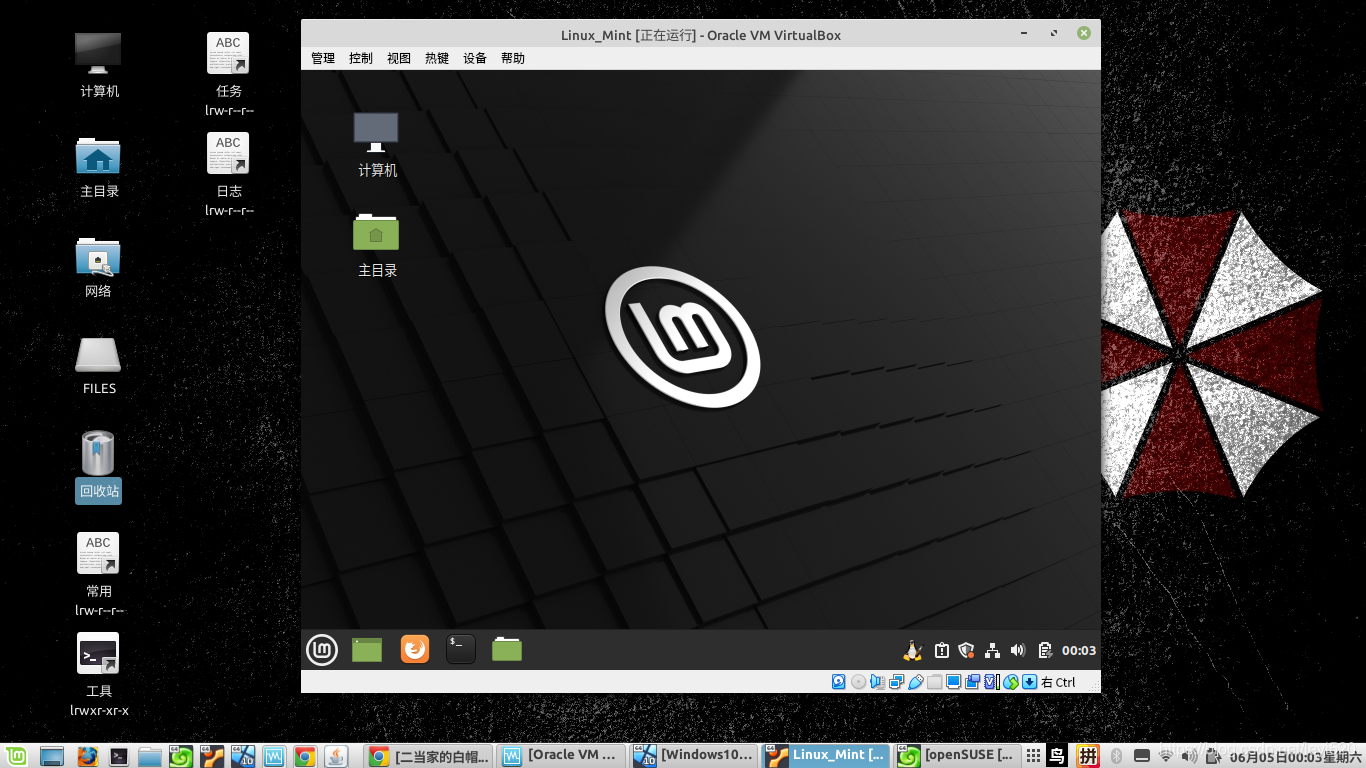The width and height of the screenshot is (1366, 768).
Task: Click the single-monitor display indicator in VirtualBox status bar
Action: pyautogui.click(x=953, y=682)
